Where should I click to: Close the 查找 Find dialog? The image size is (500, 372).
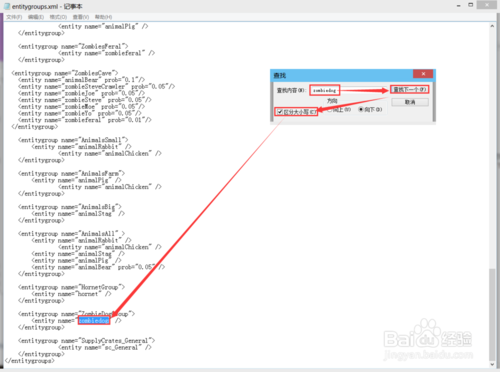pos(423,74)
